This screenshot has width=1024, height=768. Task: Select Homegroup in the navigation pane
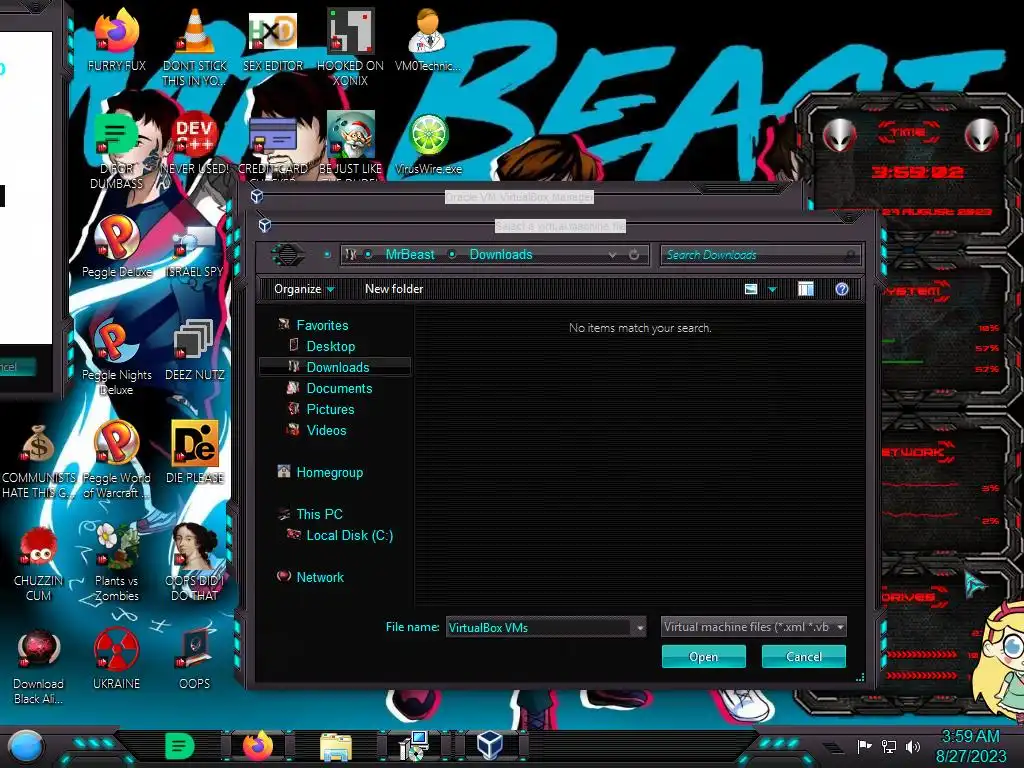(x=329, y=472)
